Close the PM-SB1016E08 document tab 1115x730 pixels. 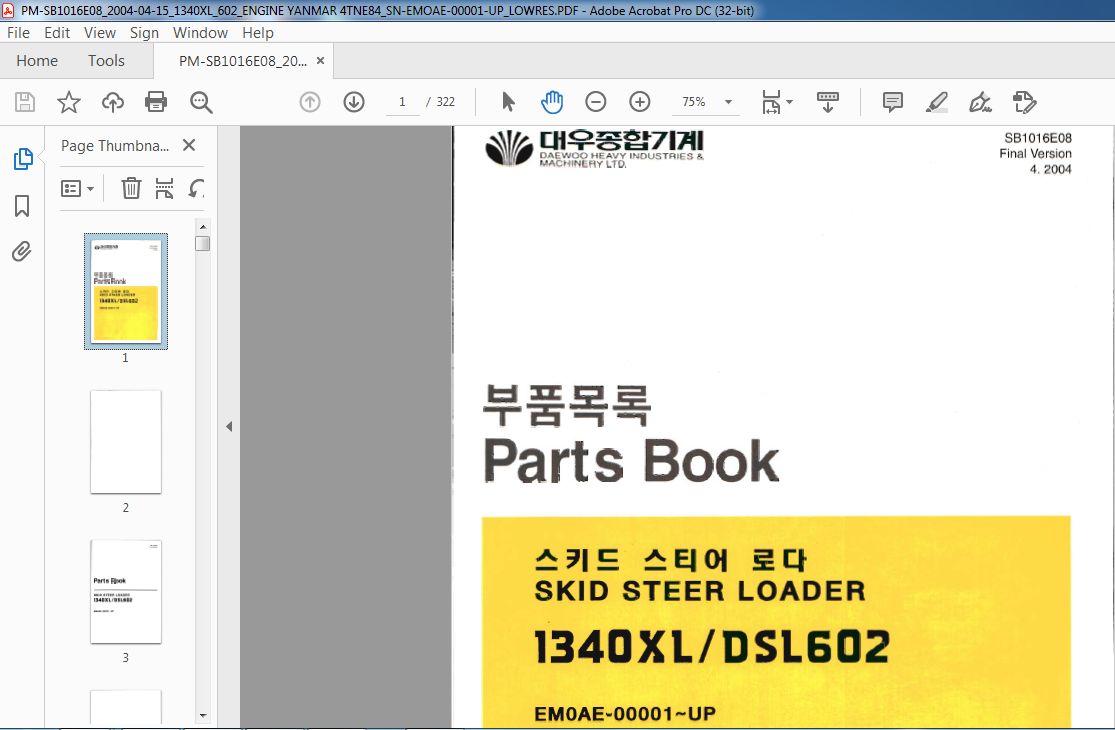click(x=321, y=61)
